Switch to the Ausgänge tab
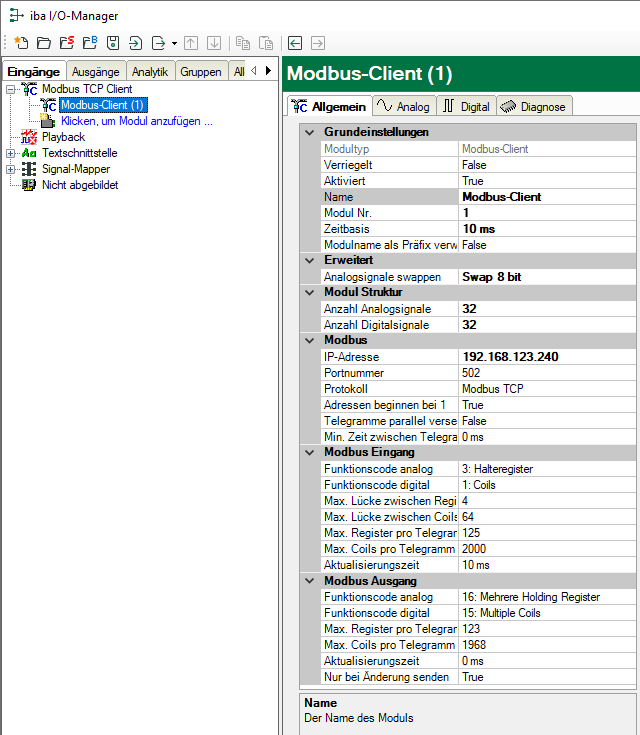This screenshot has height=735, width=640. point(96,72)
